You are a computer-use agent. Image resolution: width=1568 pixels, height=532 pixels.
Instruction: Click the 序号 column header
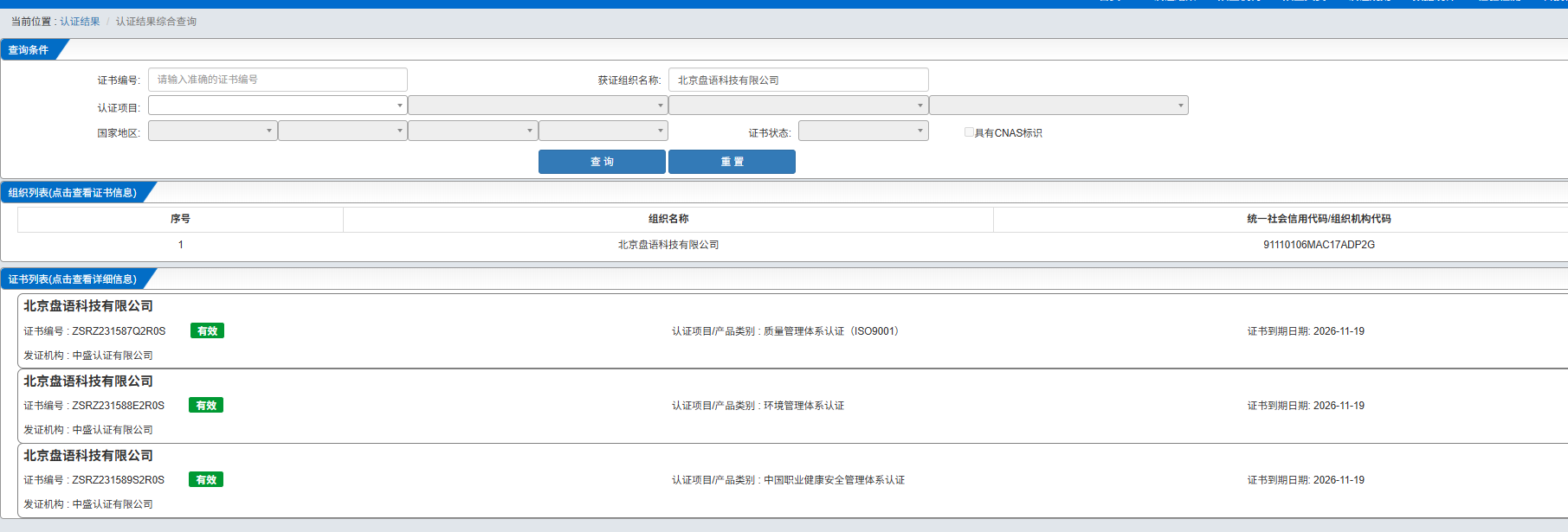pos(180,219)
